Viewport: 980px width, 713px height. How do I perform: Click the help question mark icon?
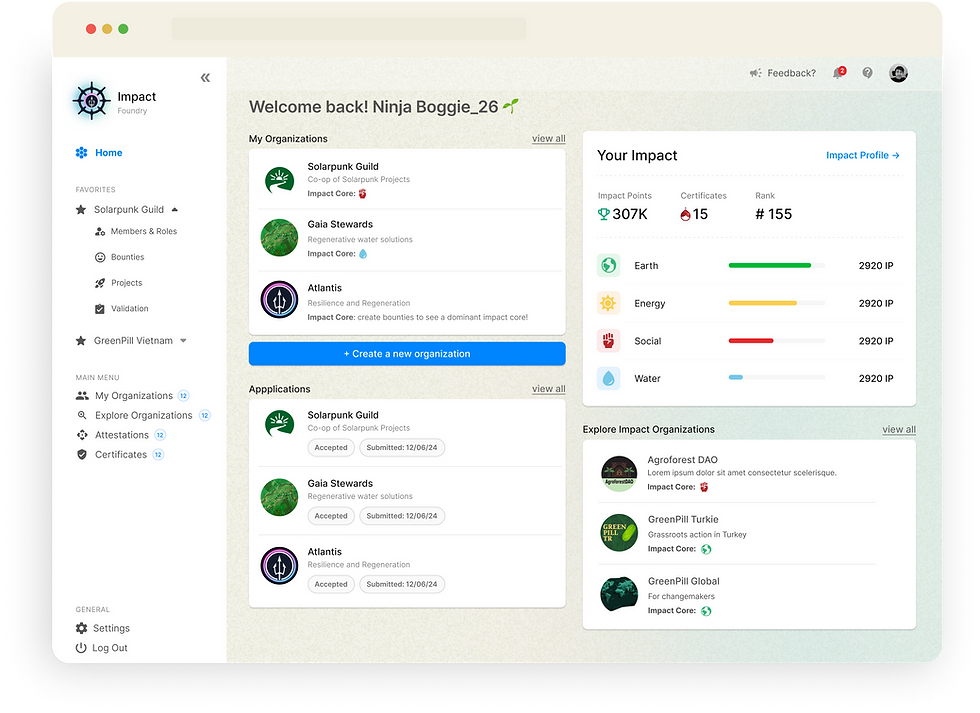click(868, 73)
